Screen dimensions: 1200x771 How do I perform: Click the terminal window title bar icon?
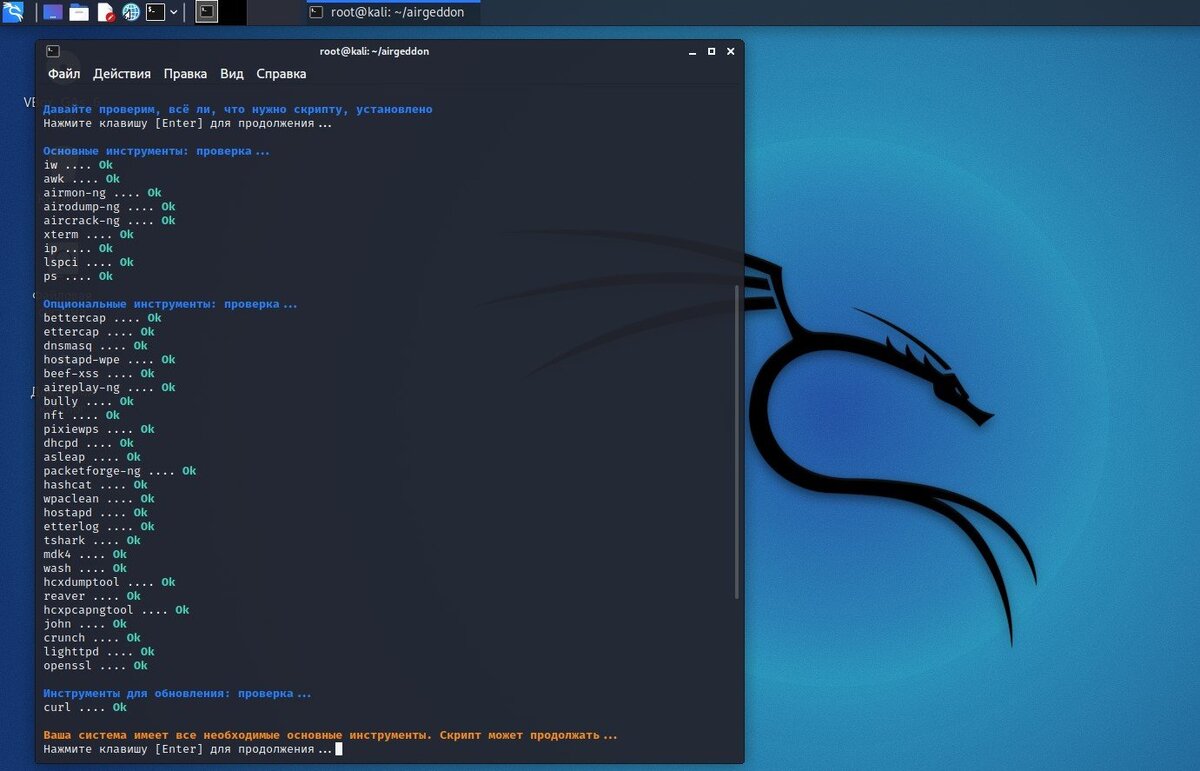click(x=53, y=51)
